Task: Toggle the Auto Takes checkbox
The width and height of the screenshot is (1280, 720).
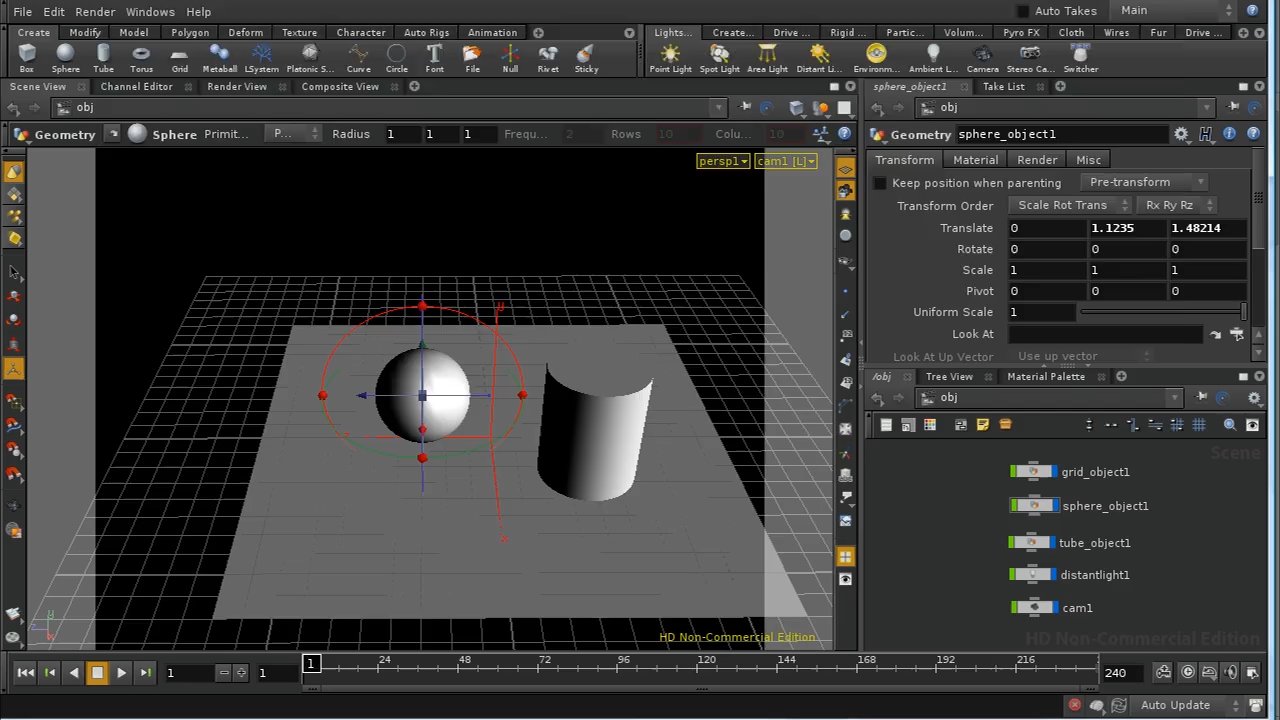Action: tap(1022, 11)
